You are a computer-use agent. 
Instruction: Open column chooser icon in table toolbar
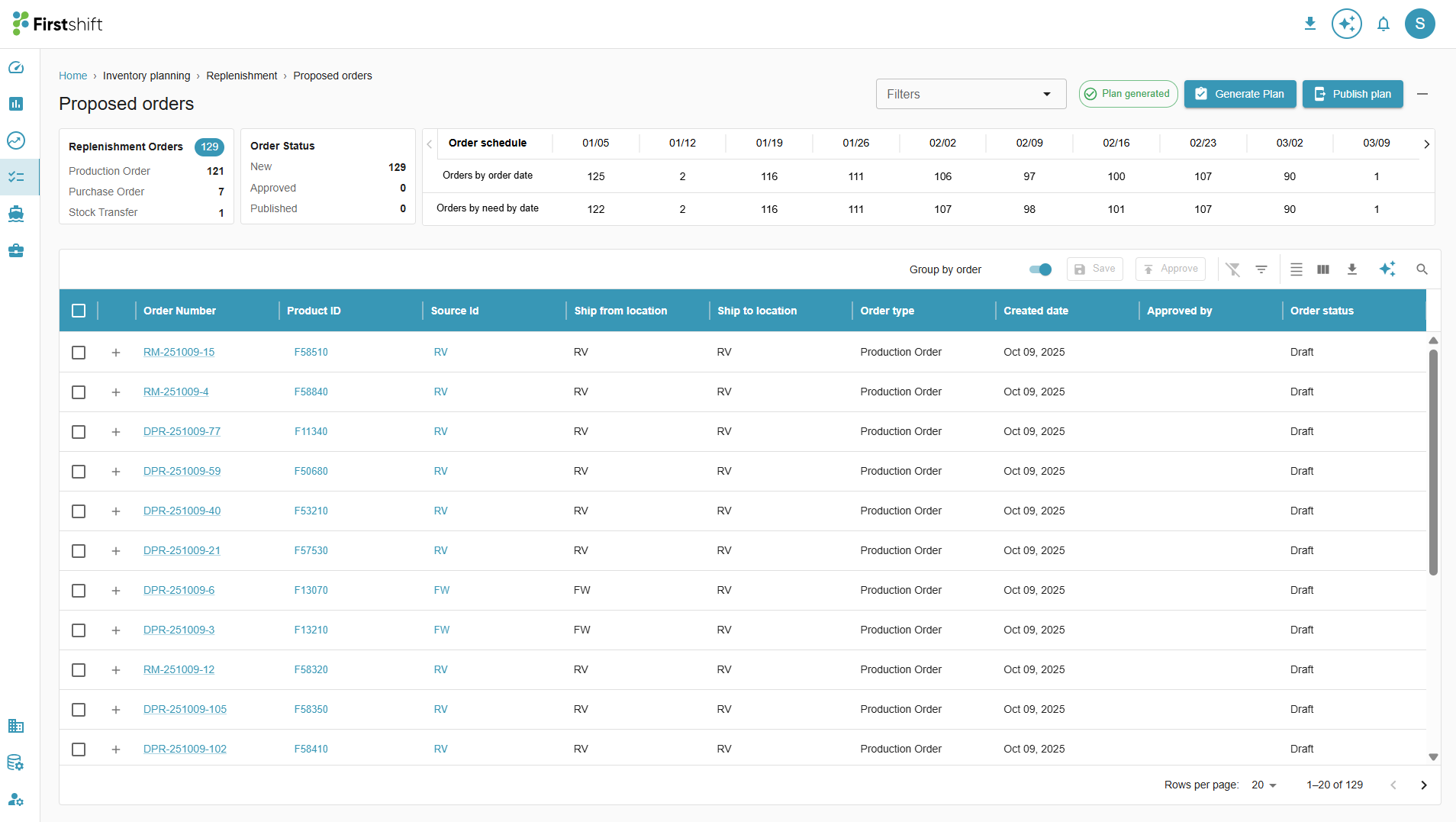(x=1323, y=269)
